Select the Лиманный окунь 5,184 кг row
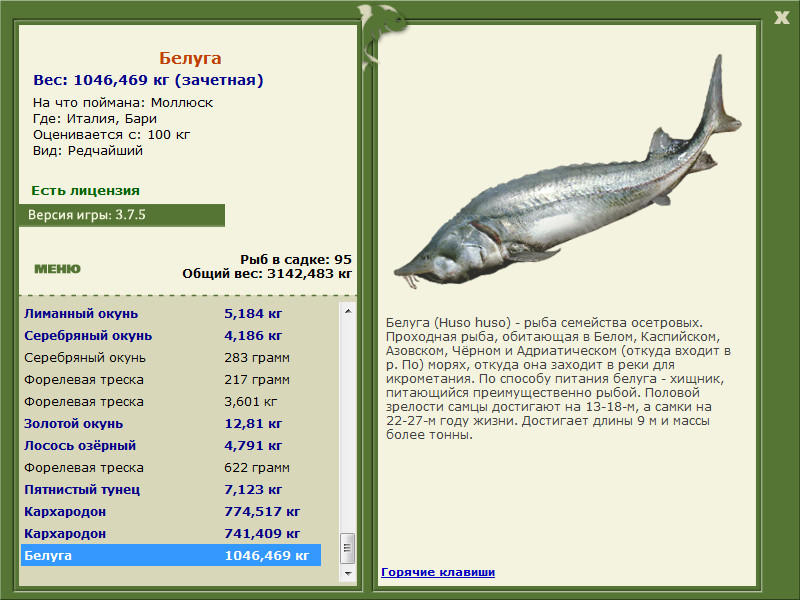Viewport: 800px width, 600px height. (x=171, y=314)
